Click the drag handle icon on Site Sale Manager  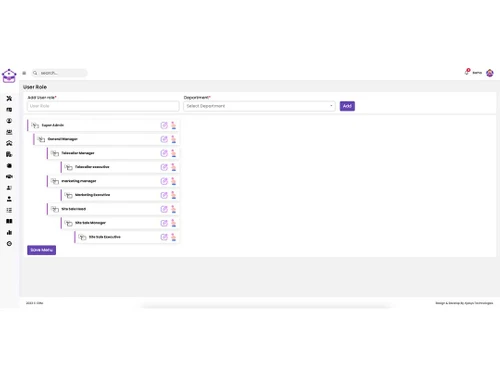point(68,223)
